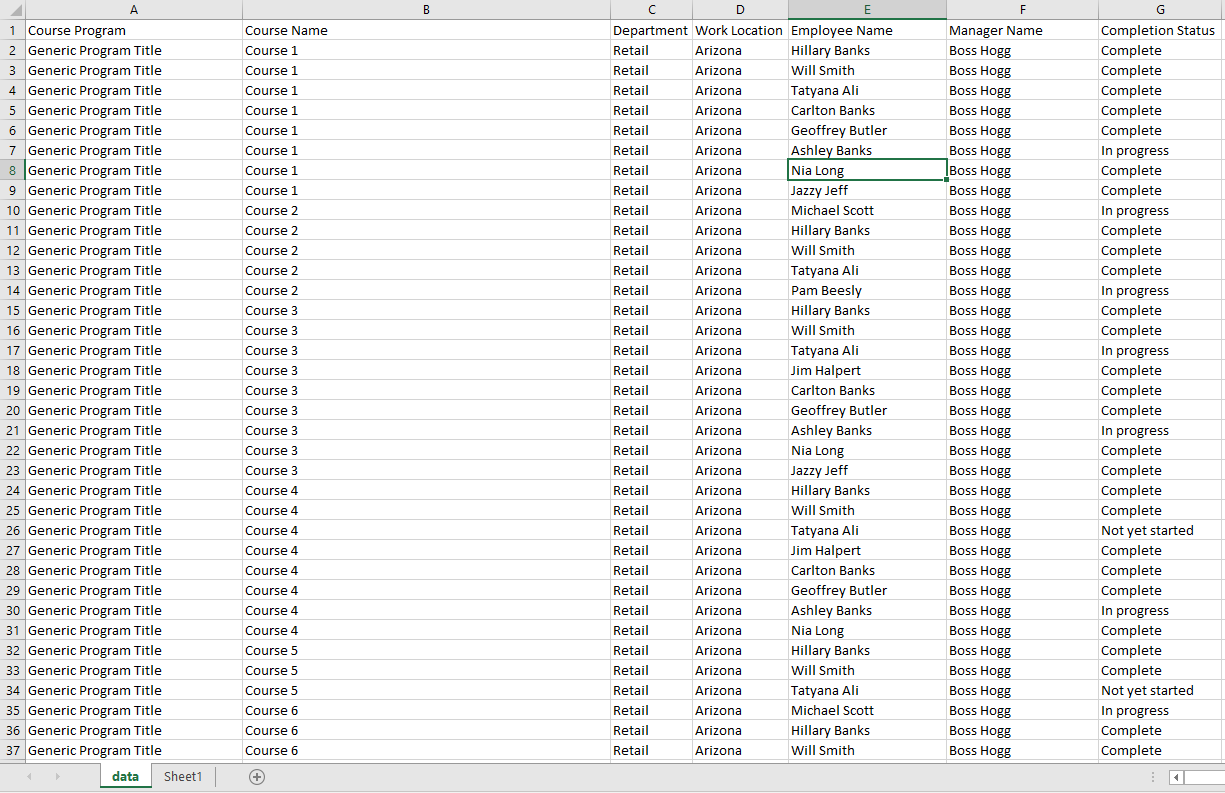This screenshot has width=1225, height=793.
Task: Select Retail cell in row 20
Action: 651,410
